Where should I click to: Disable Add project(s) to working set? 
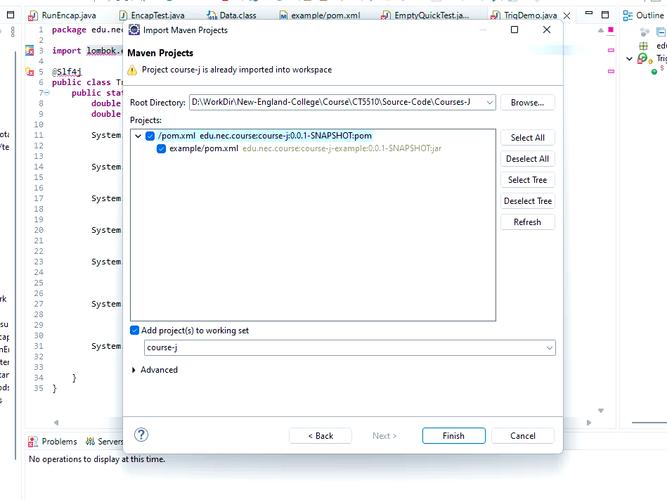(135, 330)
